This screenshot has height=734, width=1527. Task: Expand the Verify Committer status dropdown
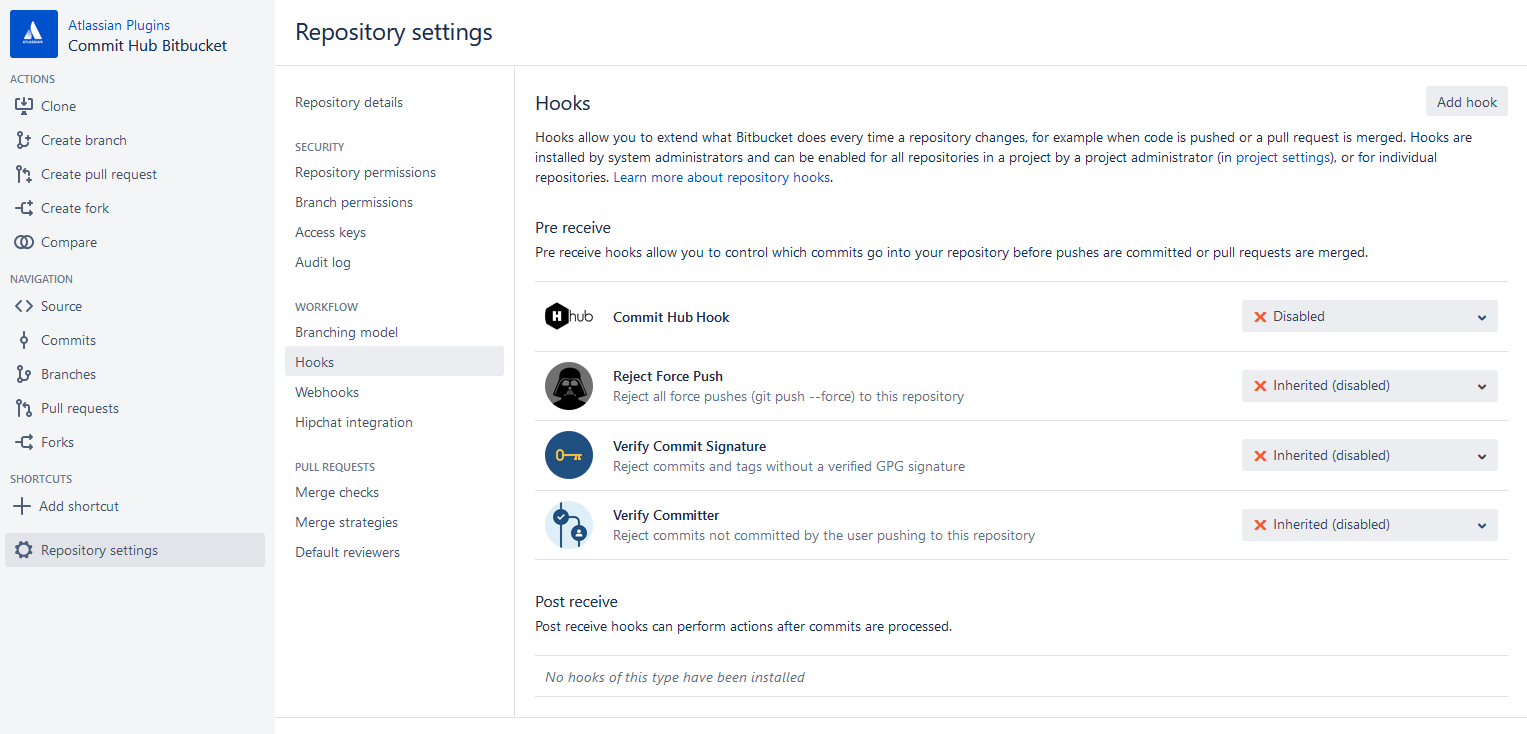pyautogui.click(x=1369, y=525)
